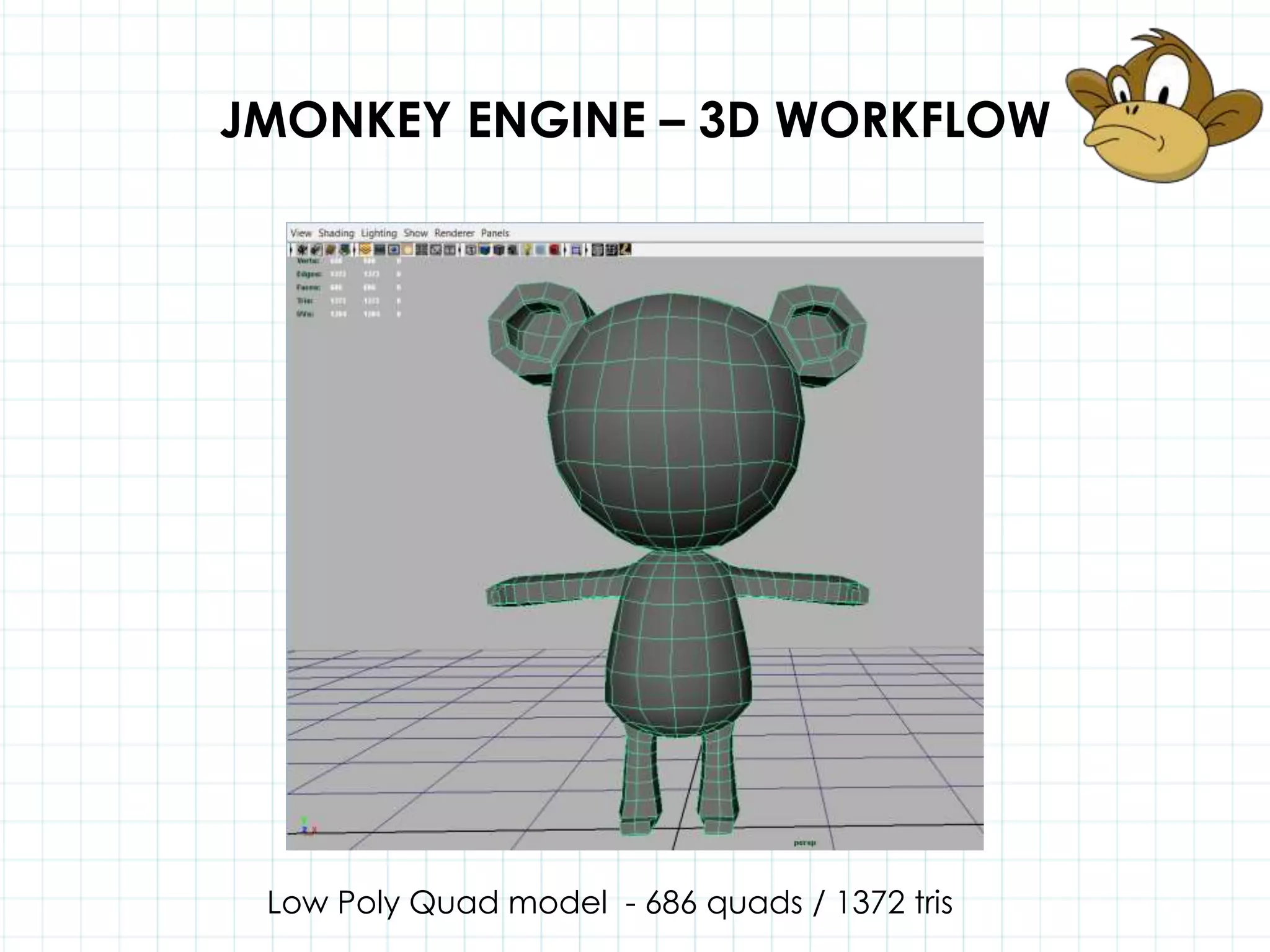Open the Panels menu
The height and width of the screenshot is (952, 1270).
(495, 233)
